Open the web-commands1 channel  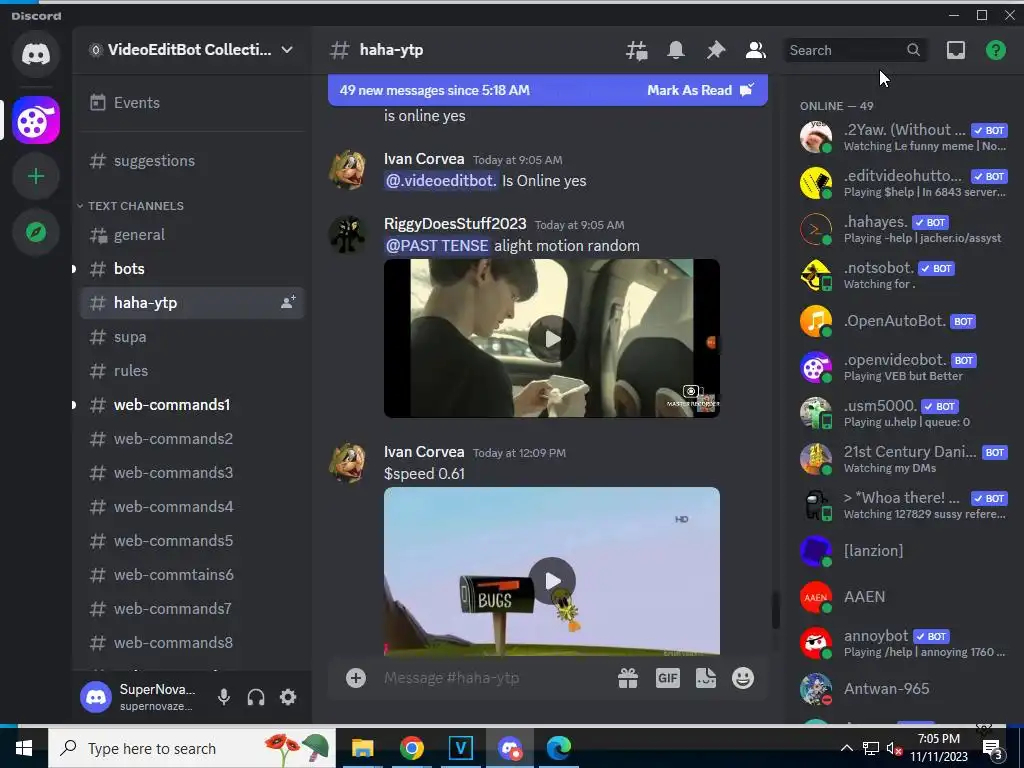click(x=192, y=404)
